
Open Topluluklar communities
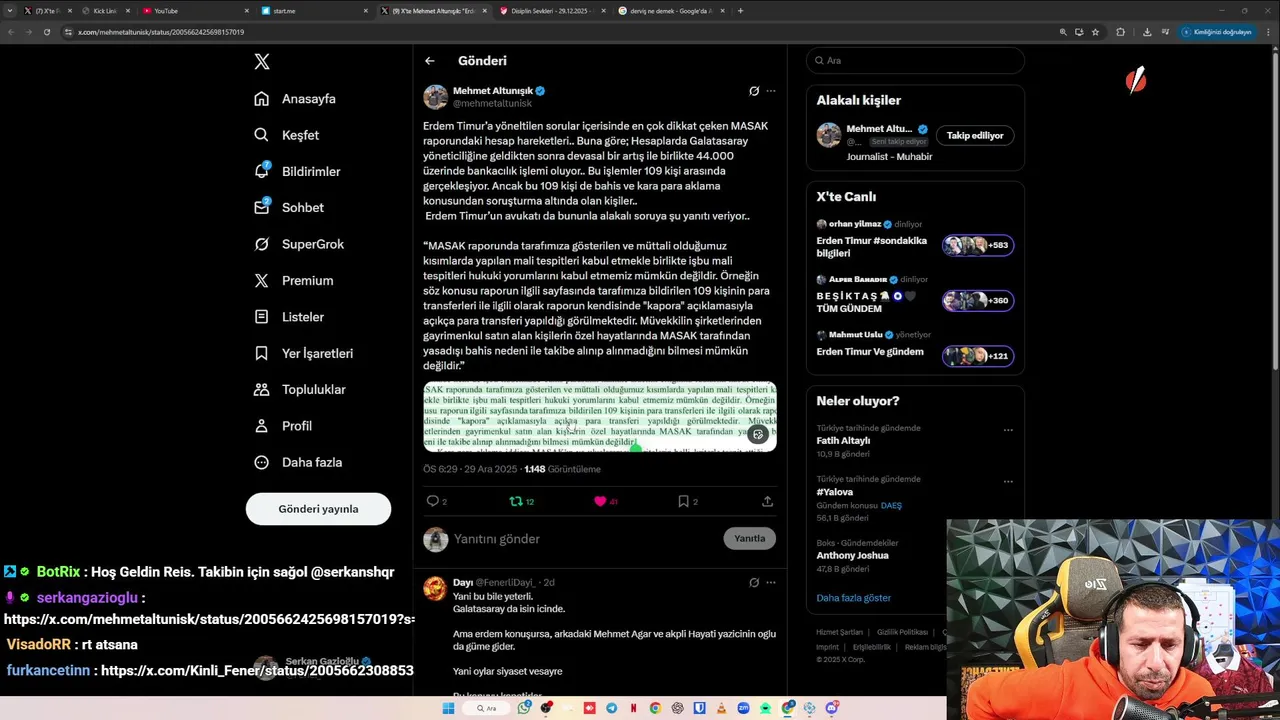tap(300, 390)
